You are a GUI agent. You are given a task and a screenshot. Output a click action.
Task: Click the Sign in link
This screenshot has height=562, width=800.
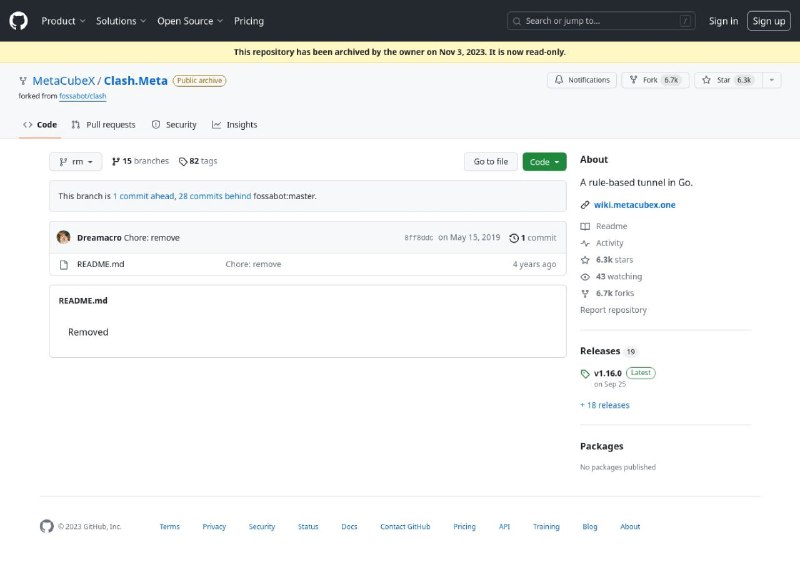[x=723, y=21]
